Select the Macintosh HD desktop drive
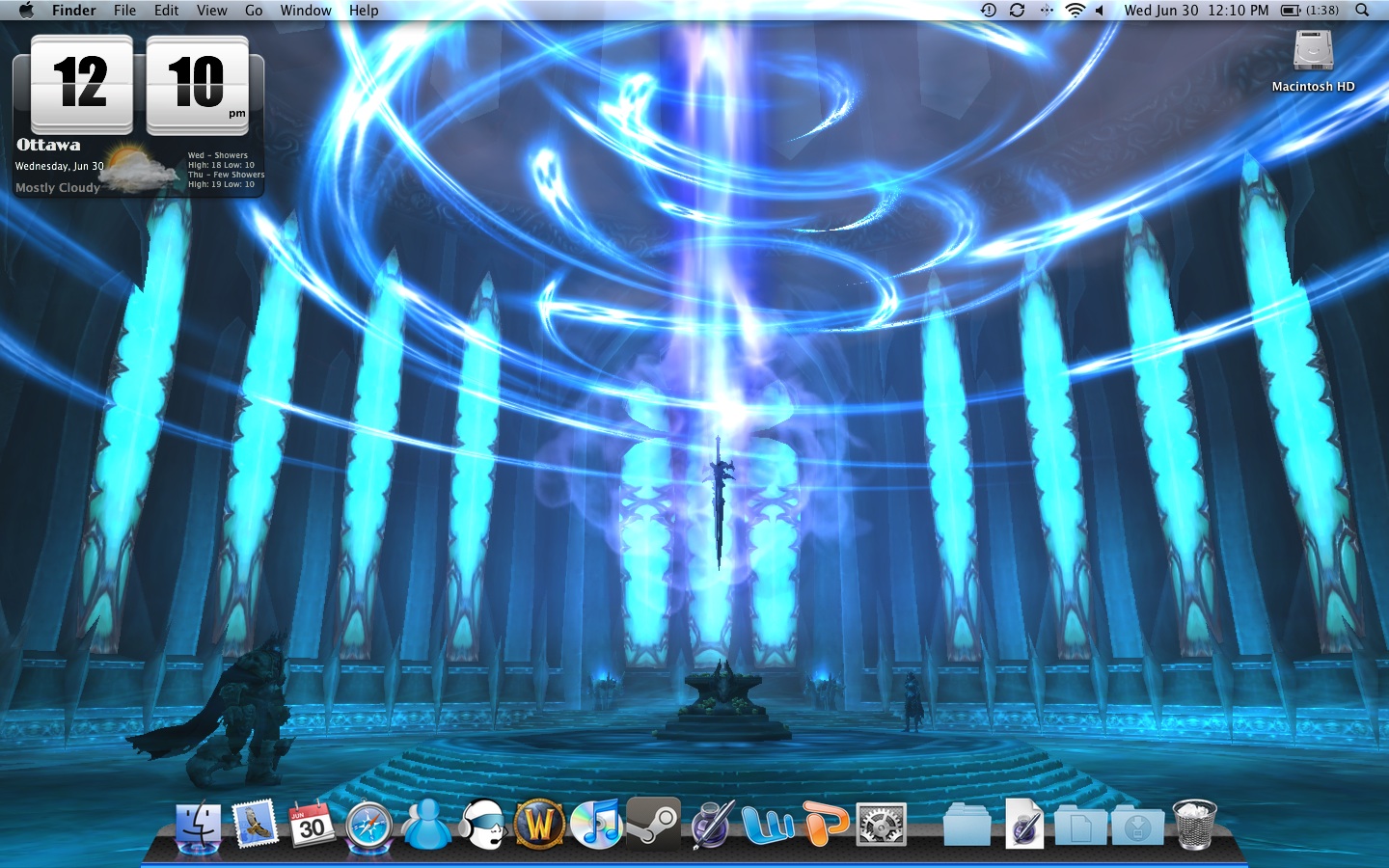Screen dimensions: 1389x868 [x=1313, y=62]
